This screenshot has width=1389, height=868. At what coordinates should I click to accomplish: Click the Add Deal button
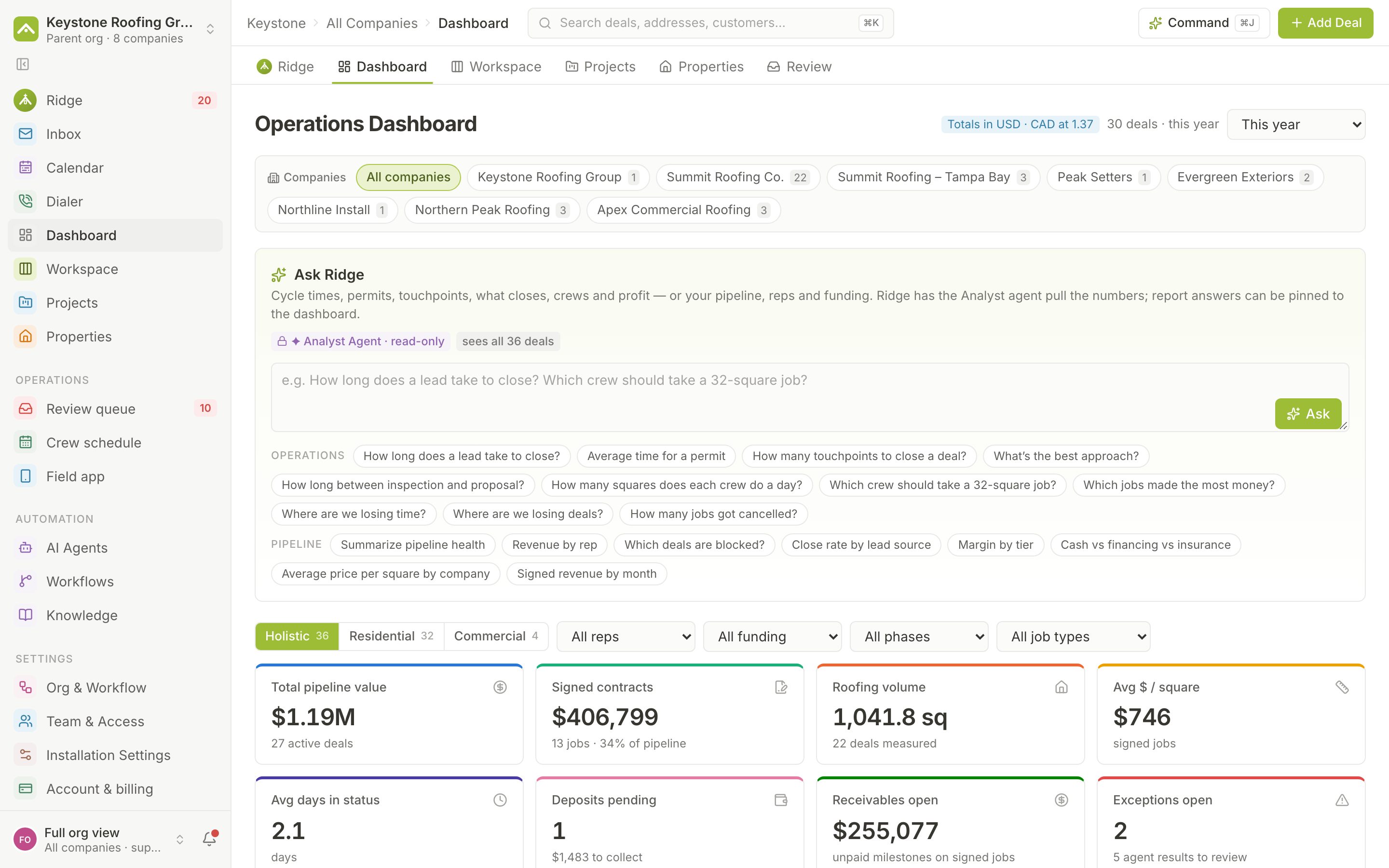(x=1325, y=23)
